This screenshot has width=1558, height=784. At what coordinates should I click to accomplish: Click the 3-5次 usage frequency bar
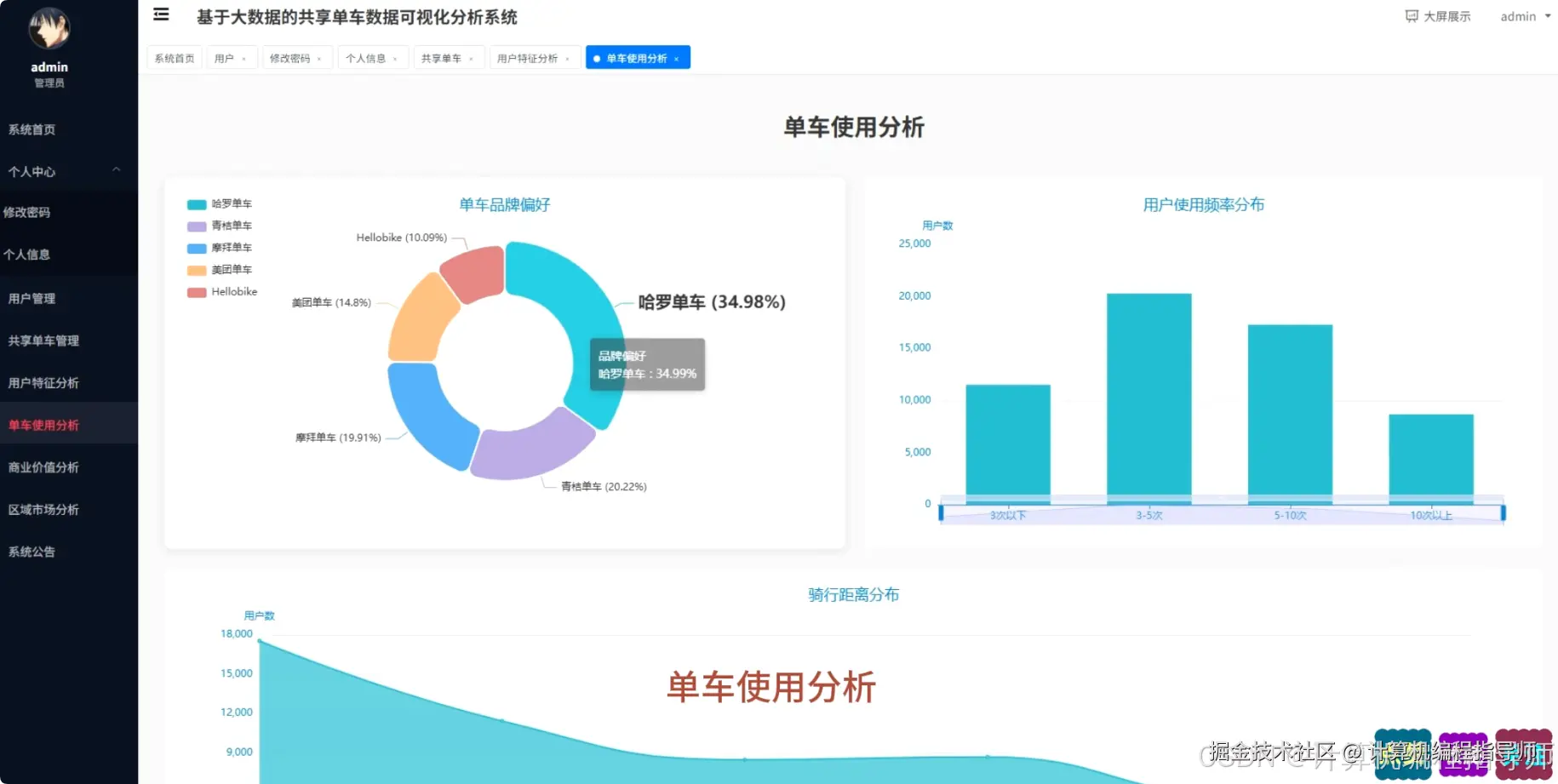click(1149, 398)
